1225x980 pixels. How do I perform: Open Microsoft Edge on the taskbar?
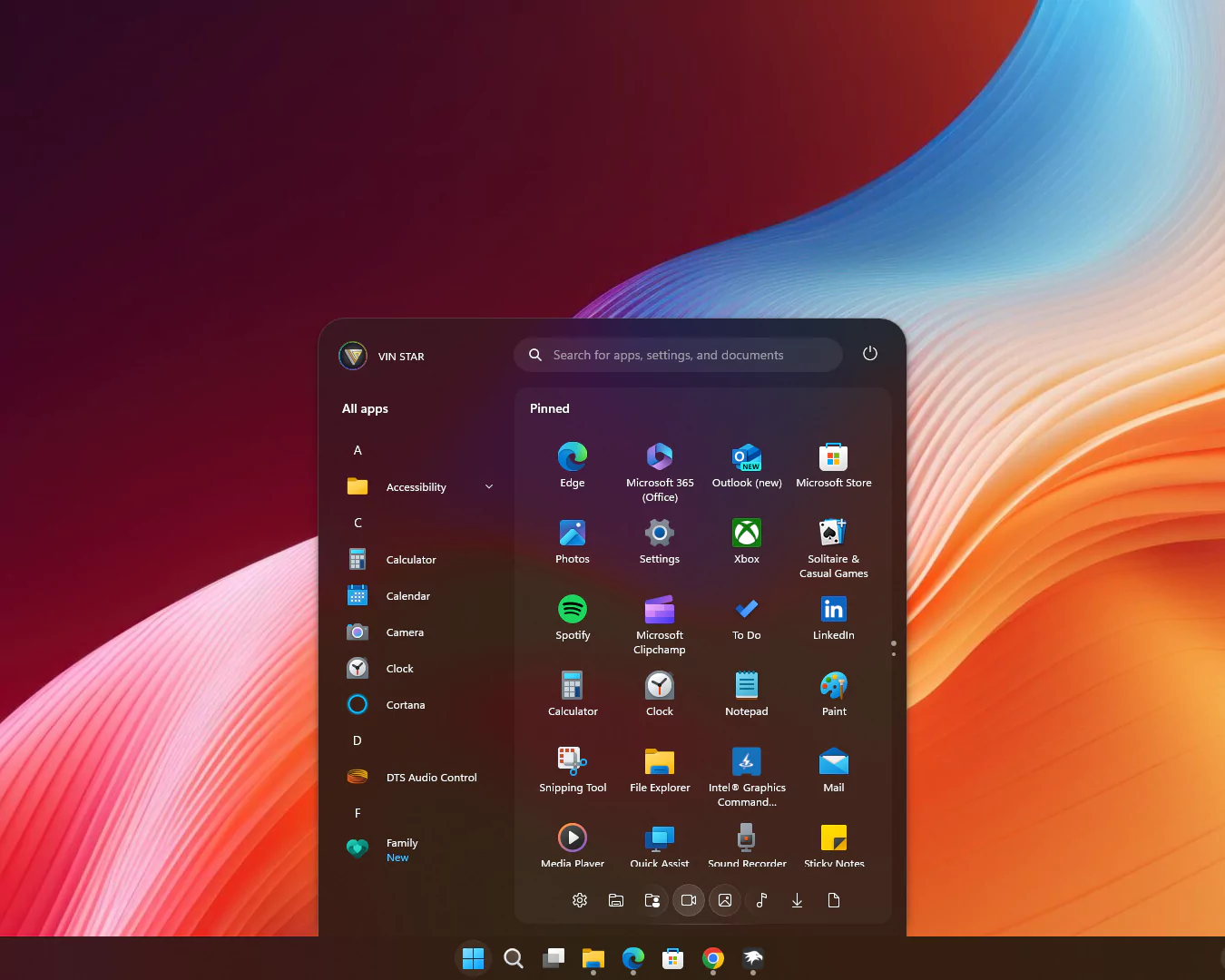(x=633, y=958)
